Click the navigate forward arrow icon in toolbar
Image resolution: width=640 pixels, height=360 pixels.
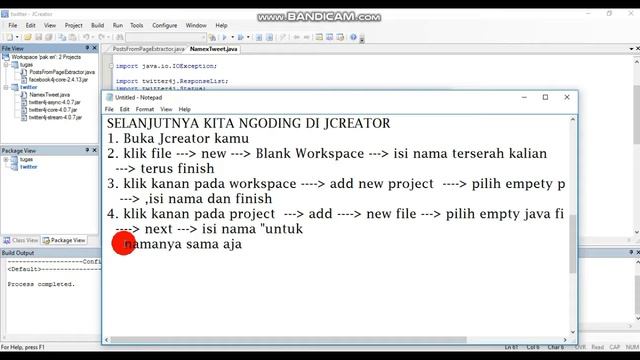pyautogui.click(x=307, y=37)
